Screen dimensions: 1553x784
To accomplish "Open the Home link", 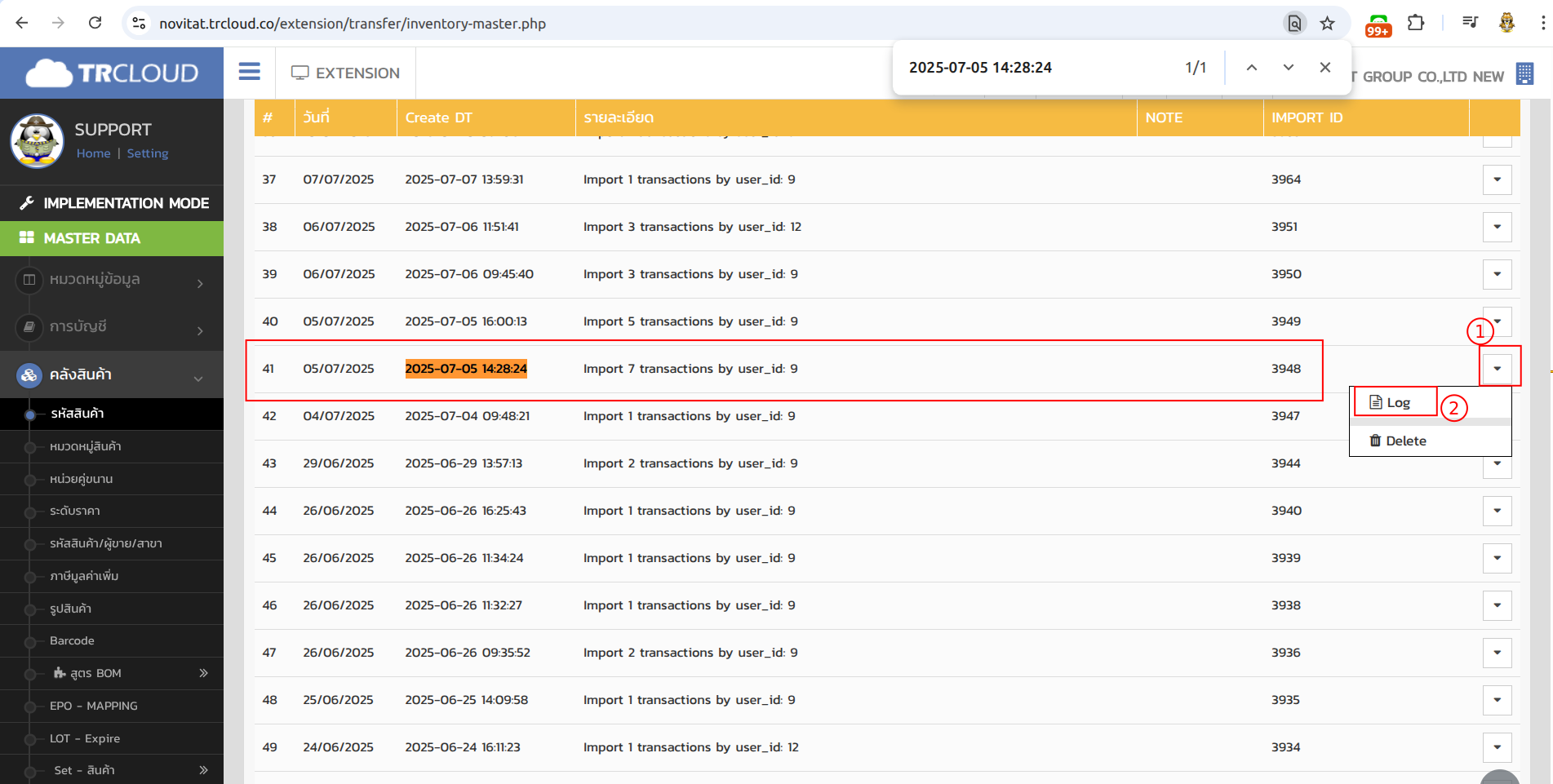I will (93, 153).
